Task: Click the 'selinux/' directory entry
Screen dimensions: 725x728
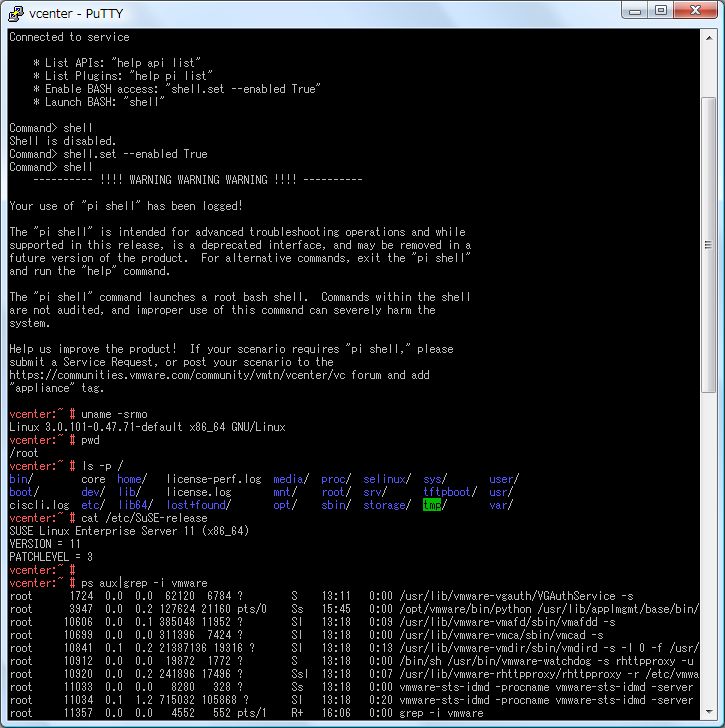Action: coord(387,479)
